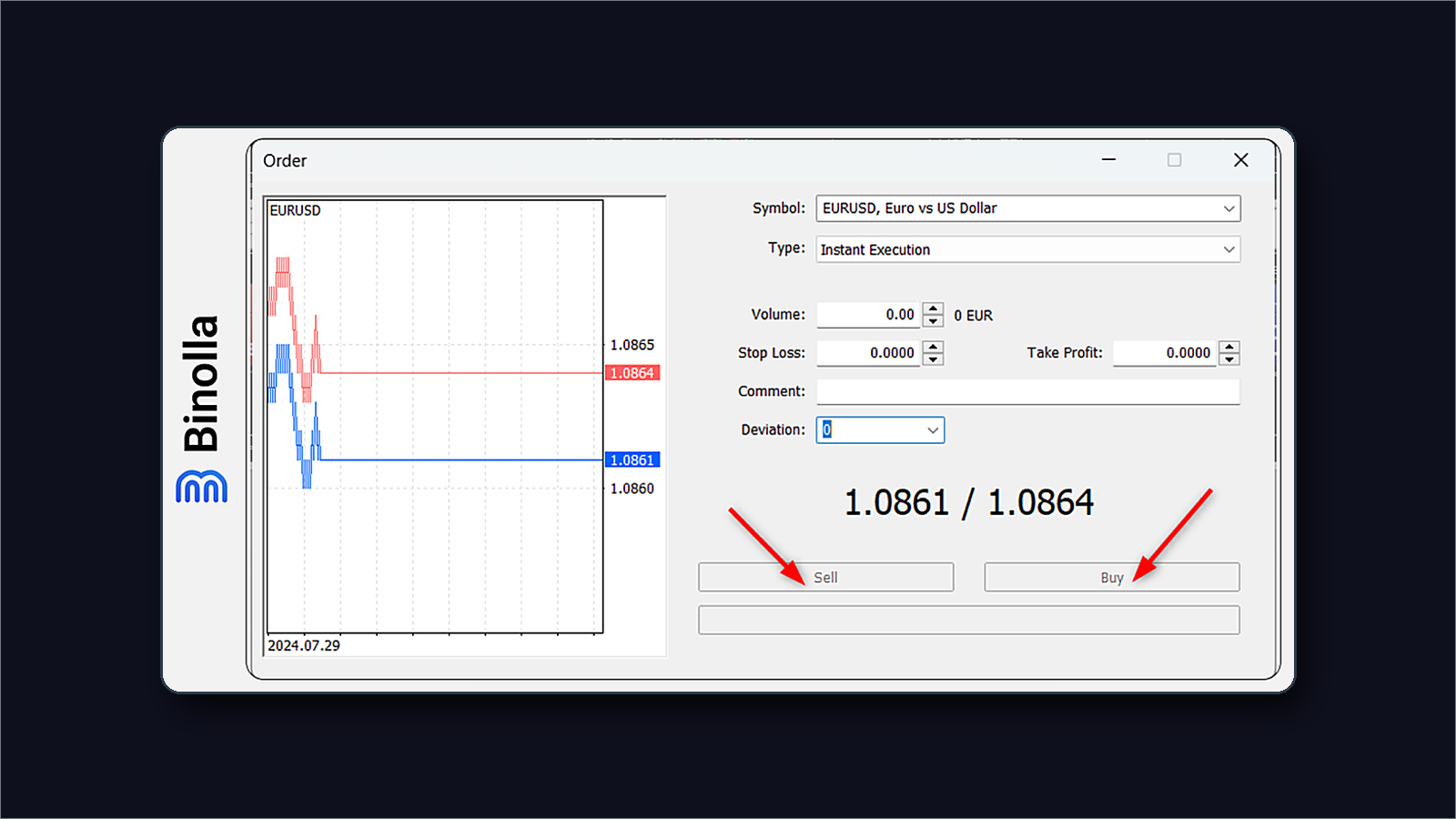Click inside the Comment input field
The height and width of the screenshot is (819, 1456).
pyautogui.click(x=1026, y=391)
